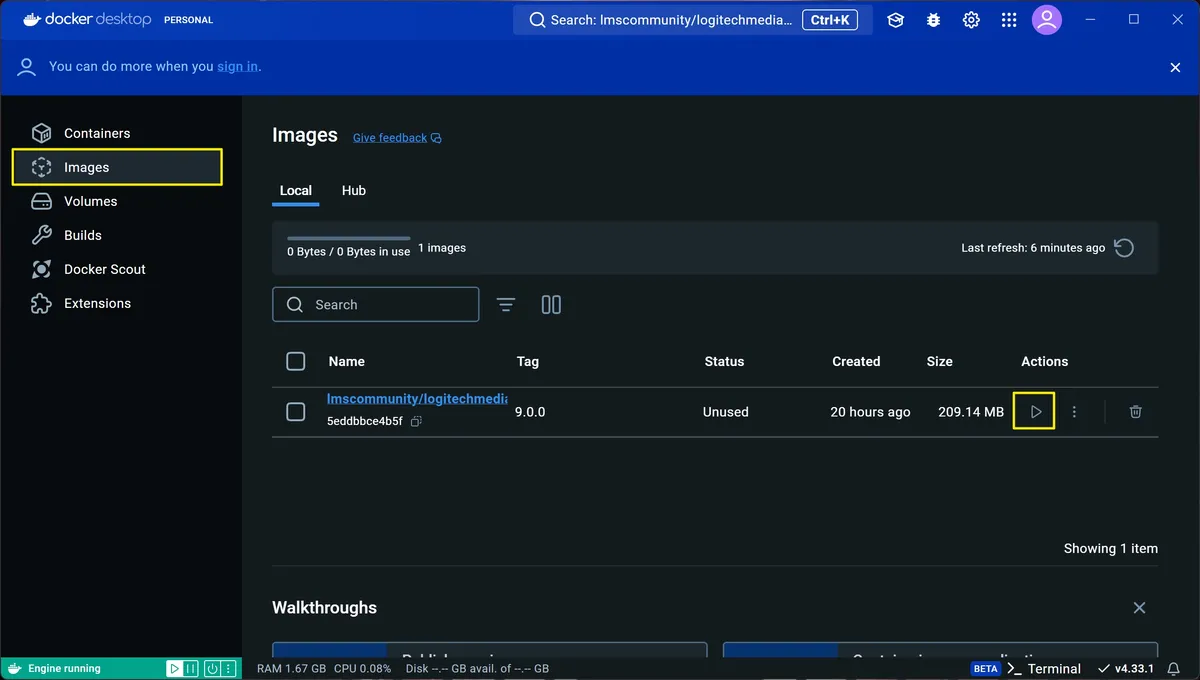Open the apps grid icon
1200x680 pixels.
coord(1009,20)
